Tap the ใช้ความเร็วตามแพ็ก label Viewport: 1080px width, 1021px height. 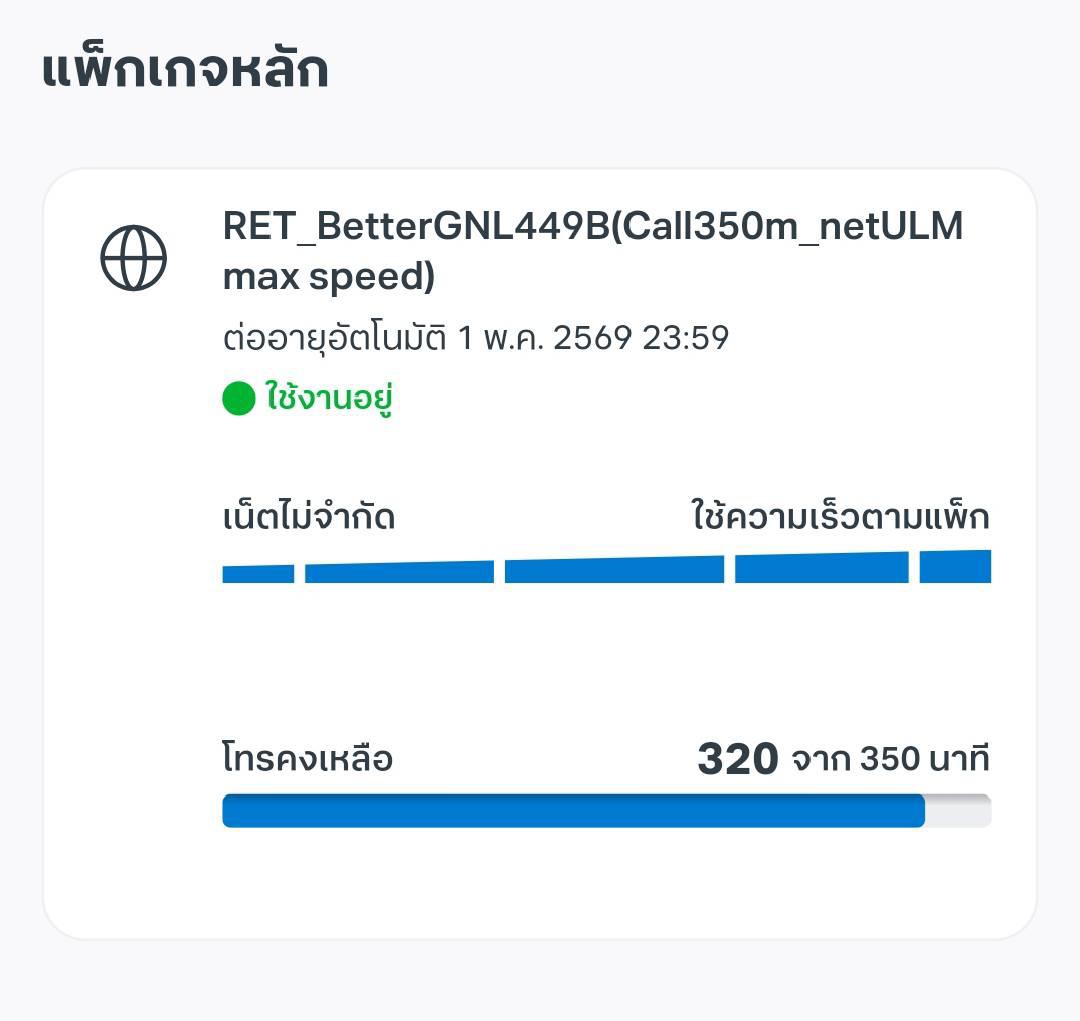tap(840, 517)
